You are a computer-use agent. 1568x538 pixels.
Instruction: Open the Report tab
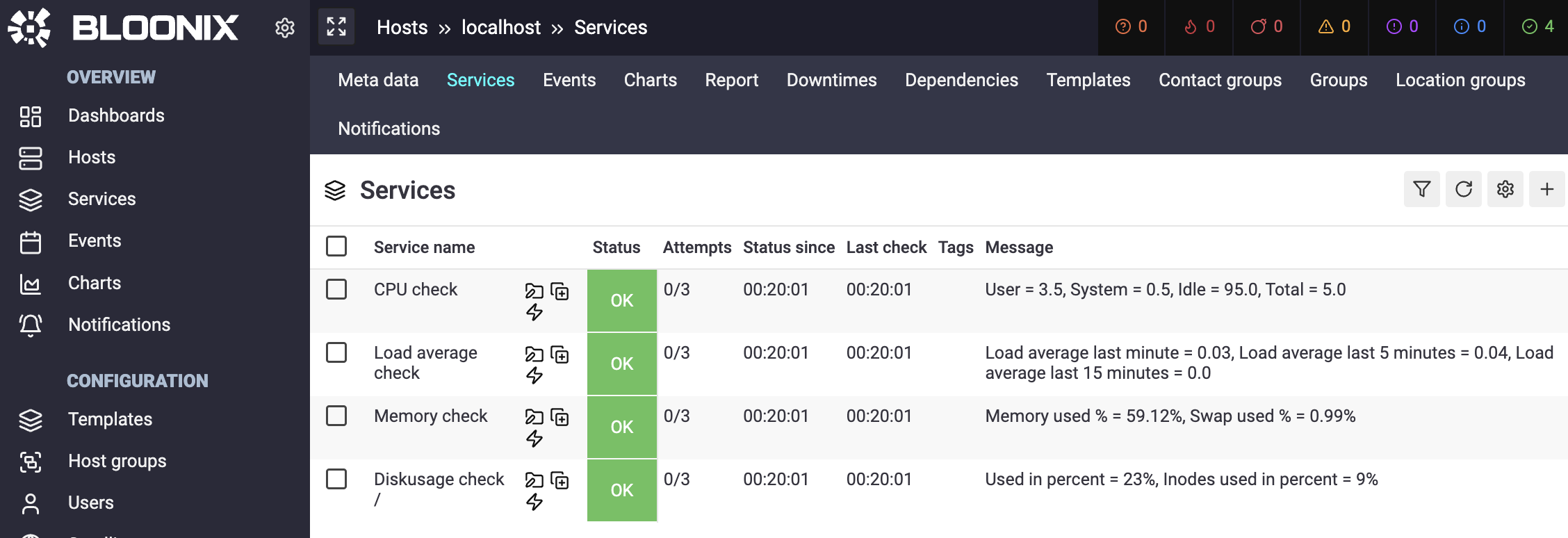click(732, 81)
